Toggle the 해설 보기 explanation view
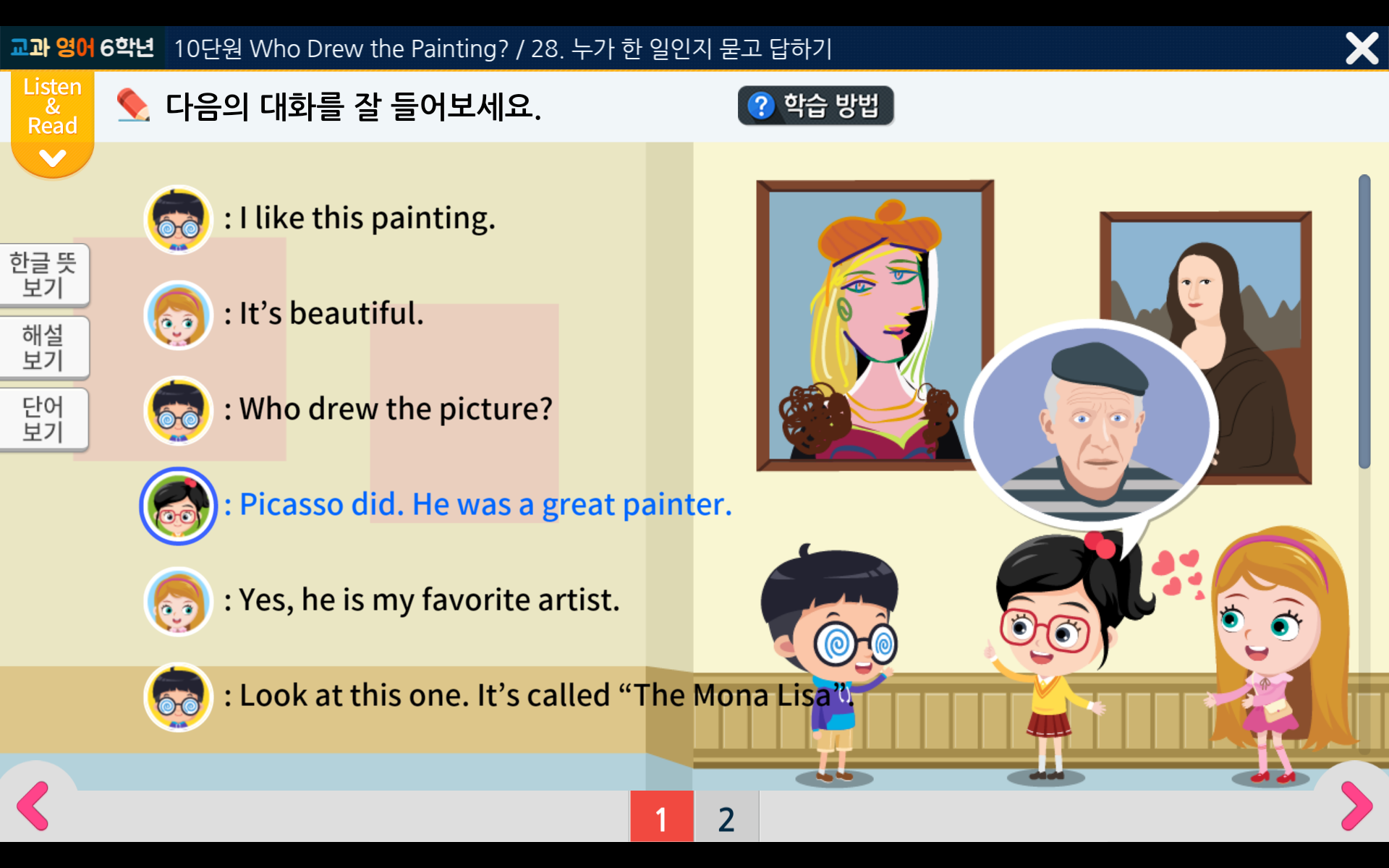The width and height of the screenshot is (1389, 868). click(x=43, y=347)
